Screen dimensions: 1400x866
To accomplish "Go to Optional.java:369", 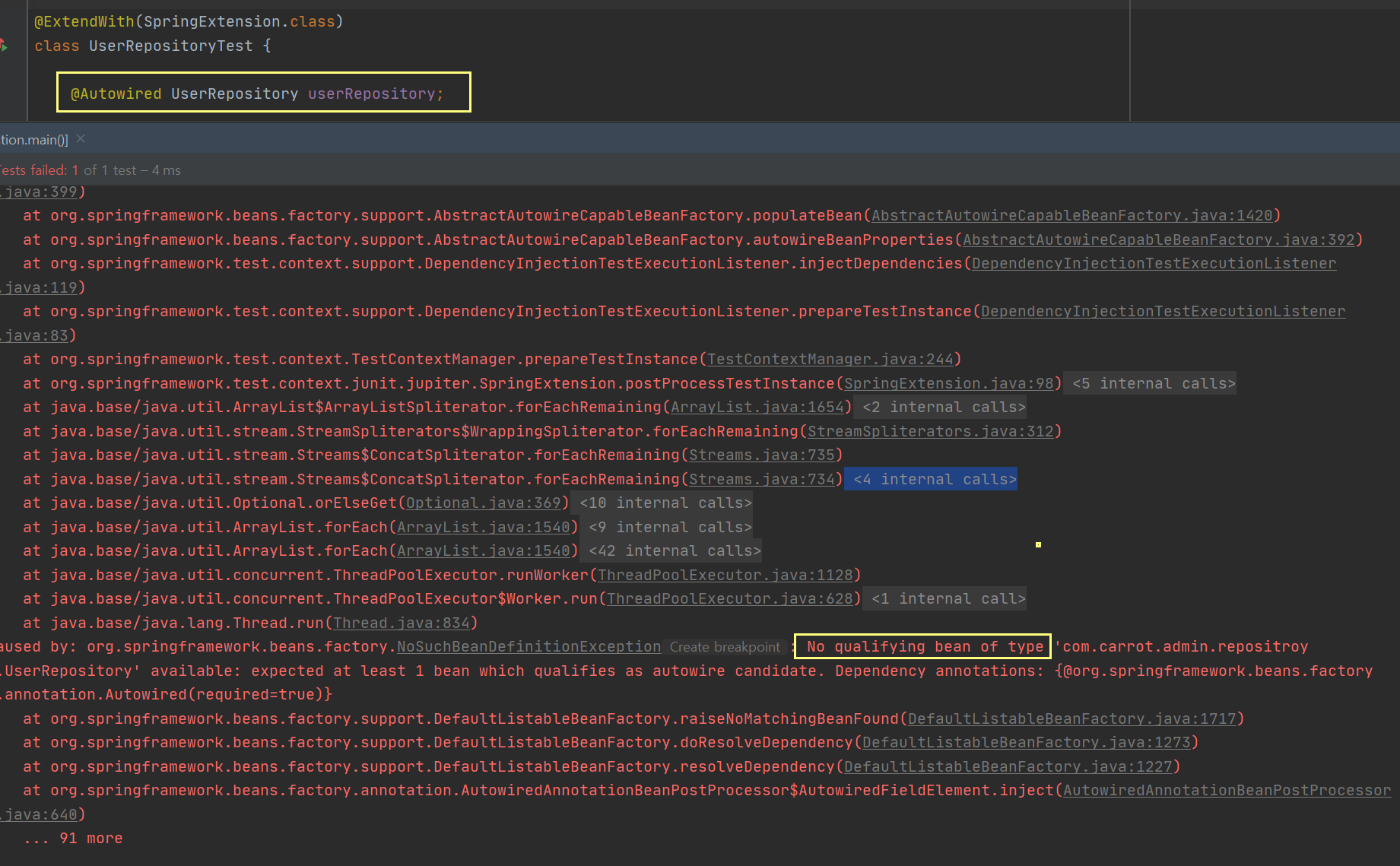I will tap(484, 503).
